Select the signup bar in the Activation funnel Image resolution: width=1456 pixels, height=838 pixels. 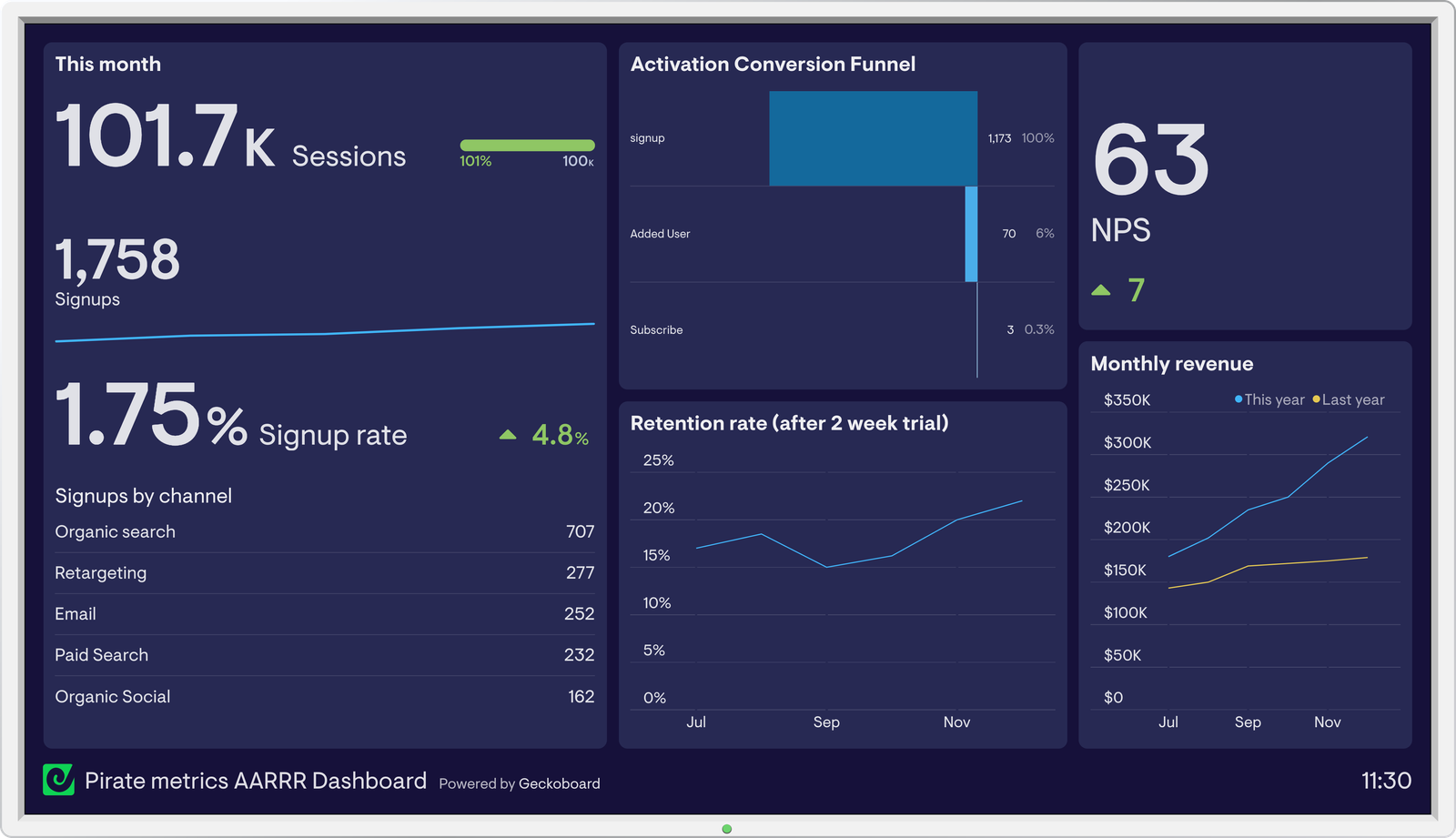tap(873, 137)
